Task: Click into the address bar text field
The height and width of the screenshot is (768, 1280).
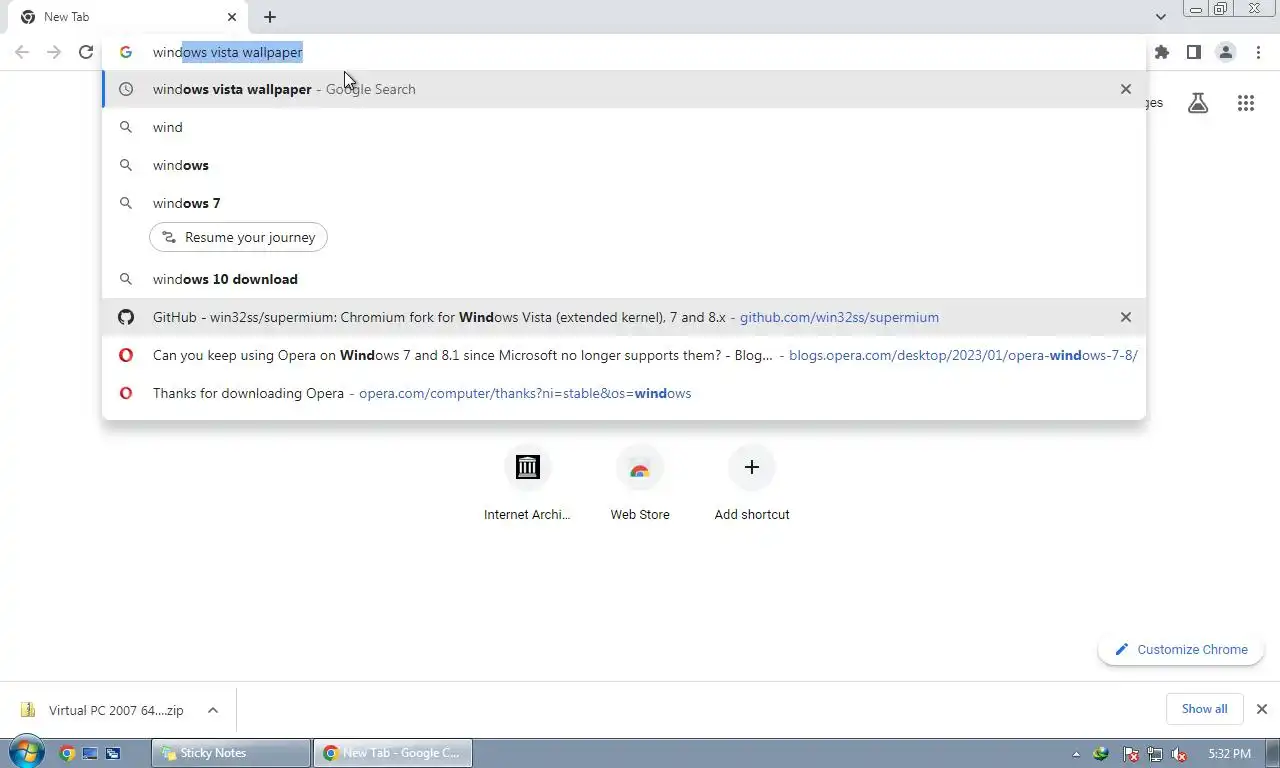Action: pos(640,52)
